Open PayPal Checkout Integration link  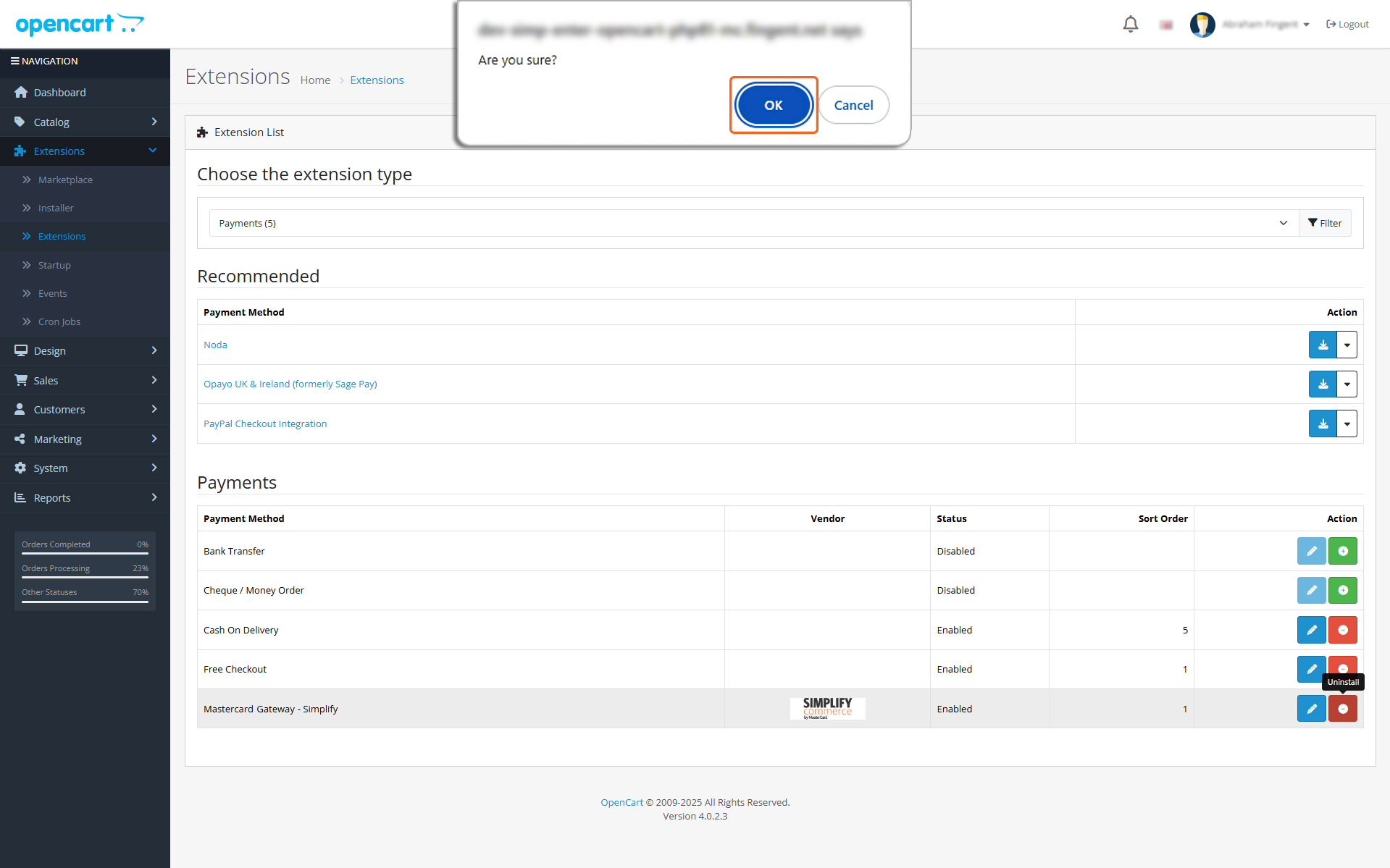(x=265, y=424)
